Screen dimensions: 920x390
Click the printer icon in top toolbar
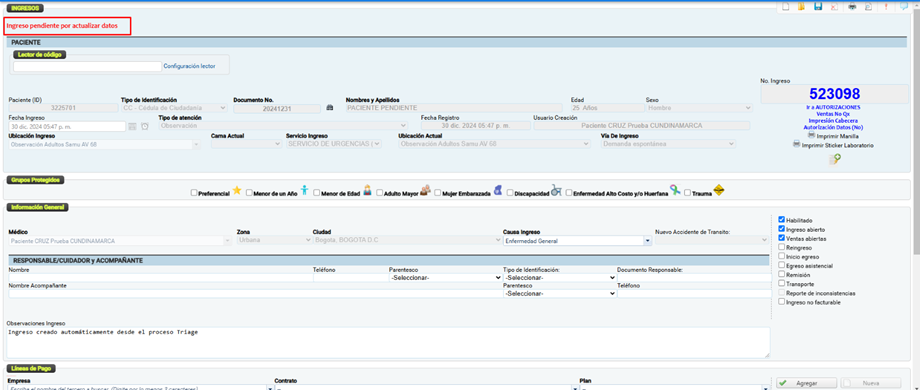pos(853,6)
